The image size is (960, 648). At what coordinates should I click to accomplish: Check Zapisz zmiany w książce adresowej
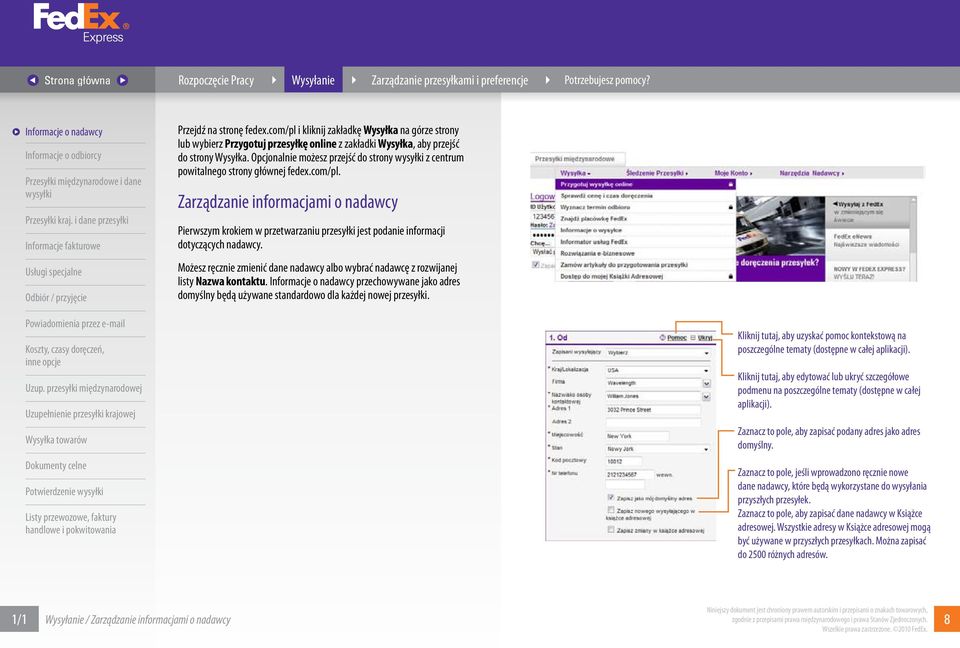(x=610, y=530)
